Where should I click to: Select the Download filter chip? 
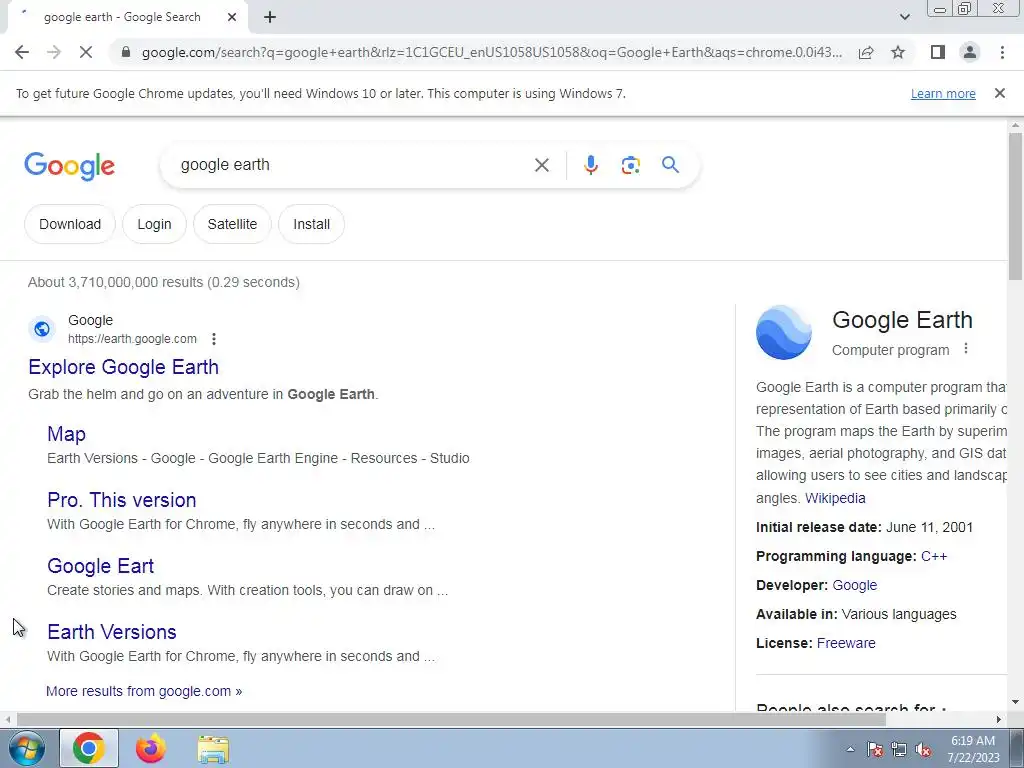click(x=70, y=224)
